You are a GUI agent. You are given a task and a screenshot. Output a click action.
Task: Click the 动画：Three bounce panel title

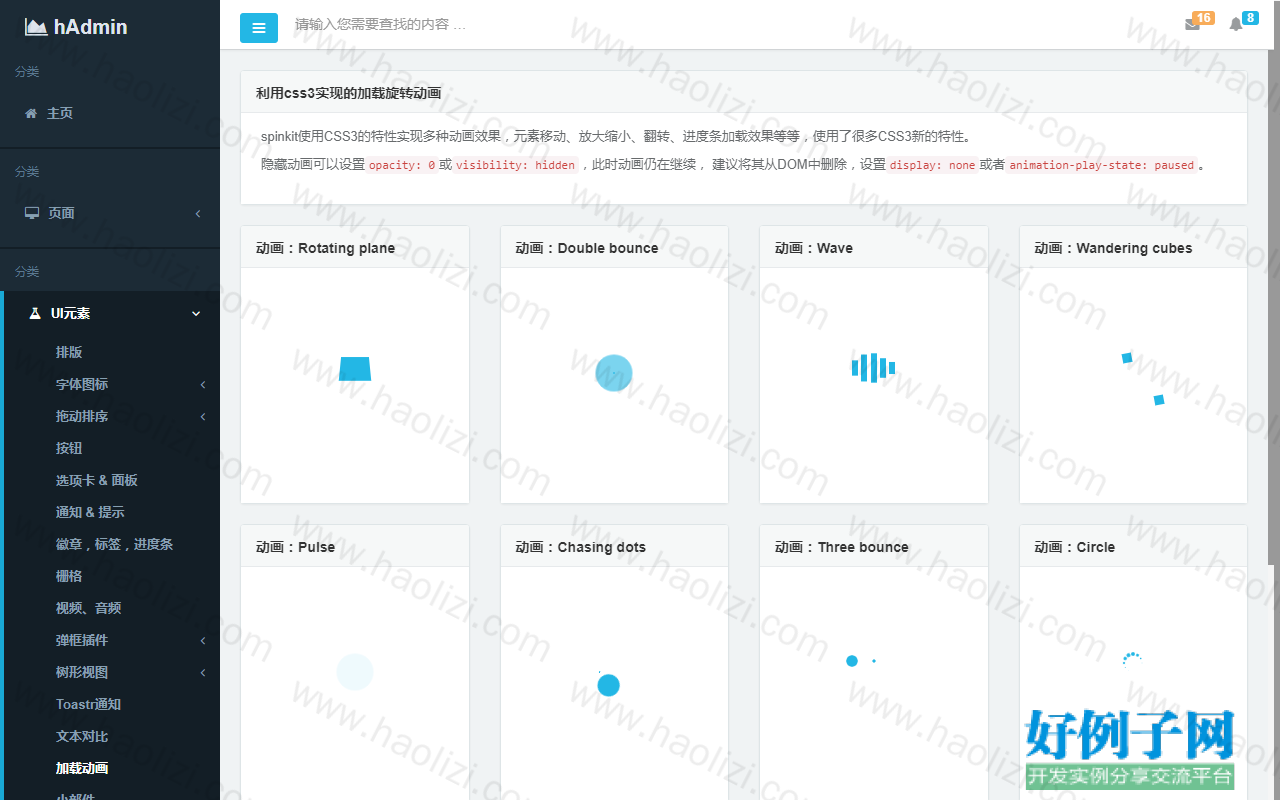(x=842, y=547)
